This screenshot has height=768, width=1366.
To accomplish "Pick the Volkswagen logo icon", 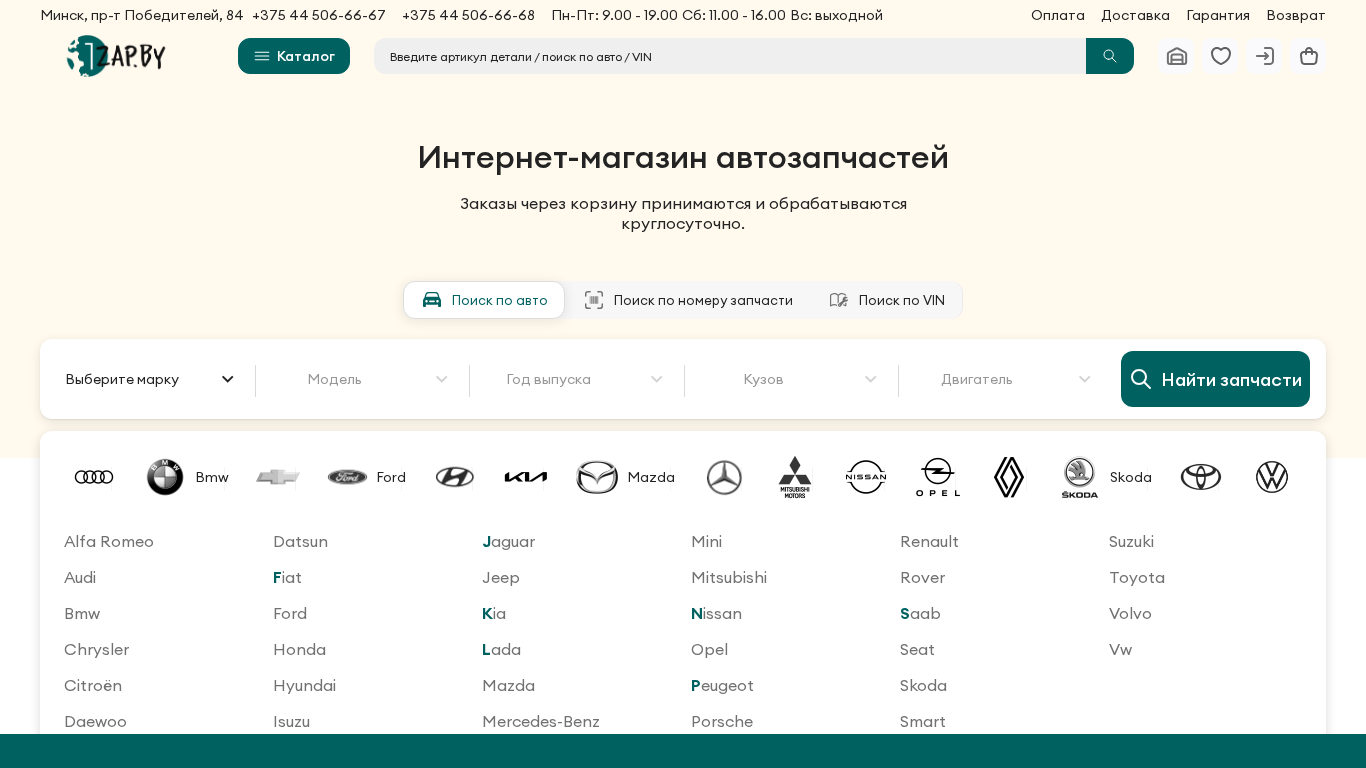I will pos(1272,477).
